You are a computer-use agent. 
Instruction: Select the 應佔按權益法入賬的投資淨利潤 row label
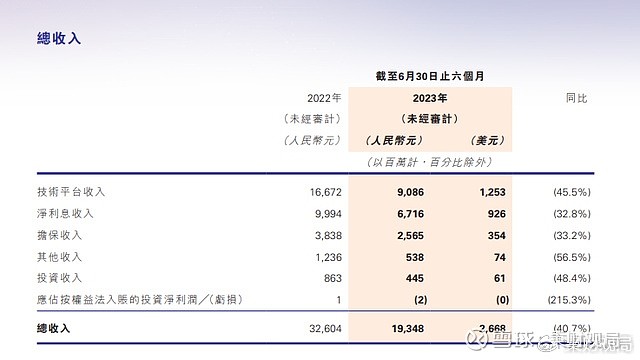[x=140, y=300]
